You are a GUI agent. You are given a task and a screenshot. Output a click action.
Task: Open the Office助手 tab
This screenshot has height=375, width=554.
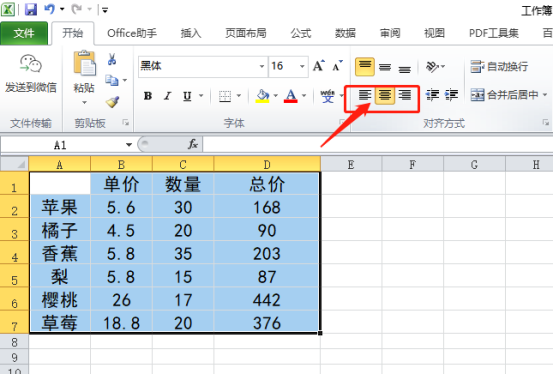tap(132, 33)
